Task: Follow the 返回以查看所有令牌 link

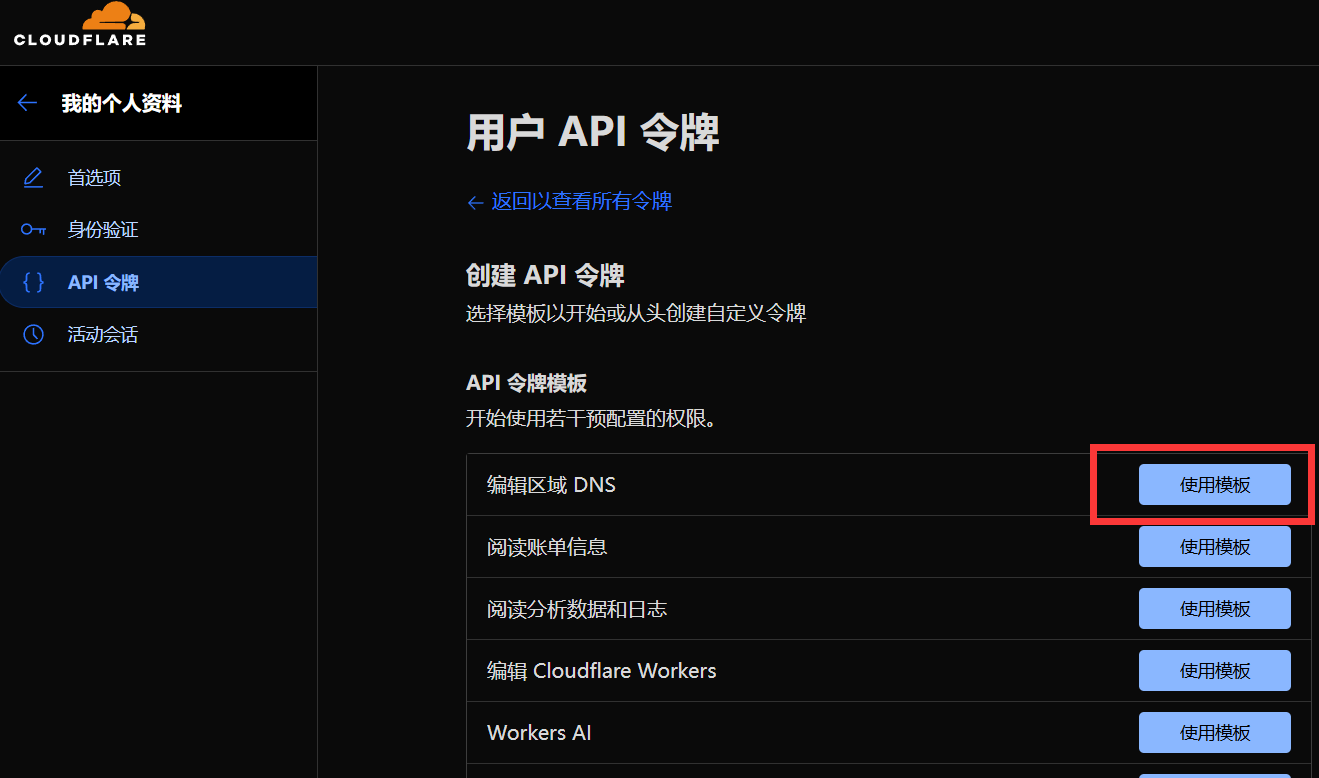Action: pos(581,202)
